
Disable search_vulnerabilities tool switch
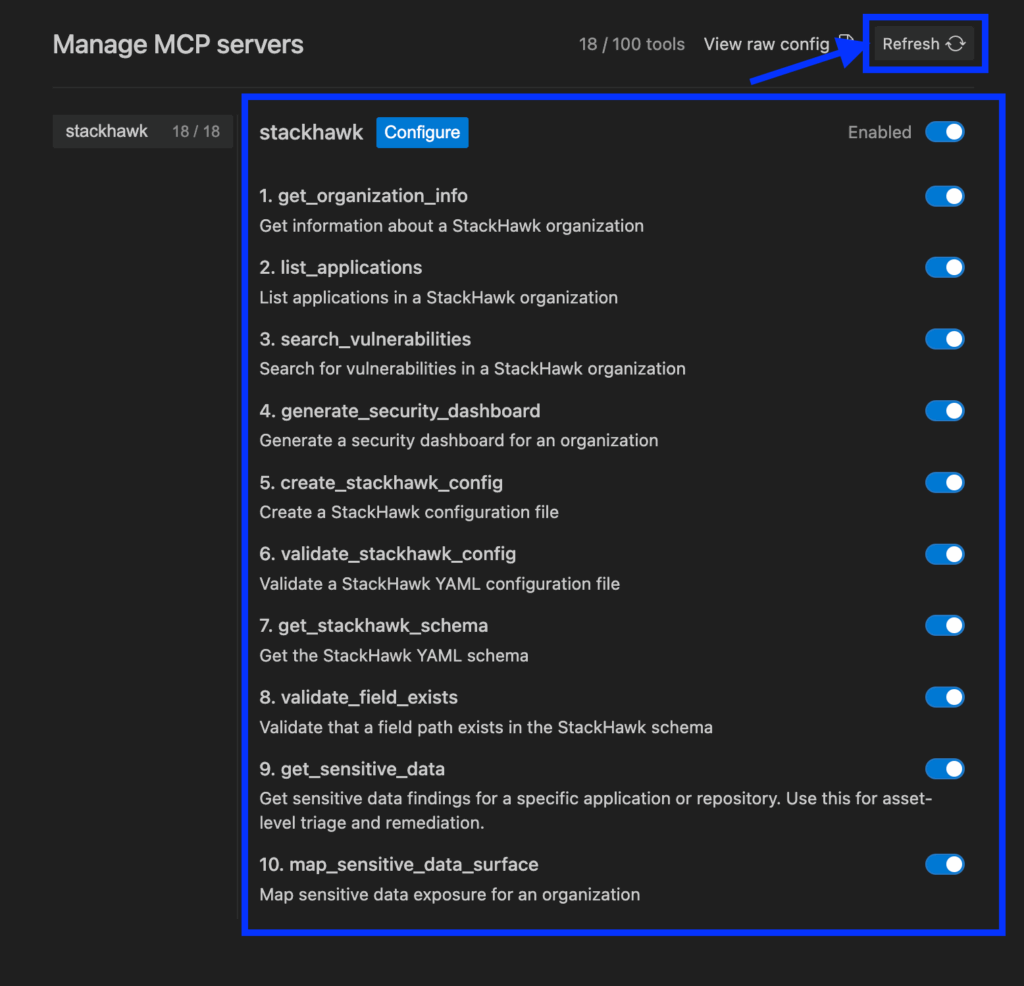click(944, 339)
